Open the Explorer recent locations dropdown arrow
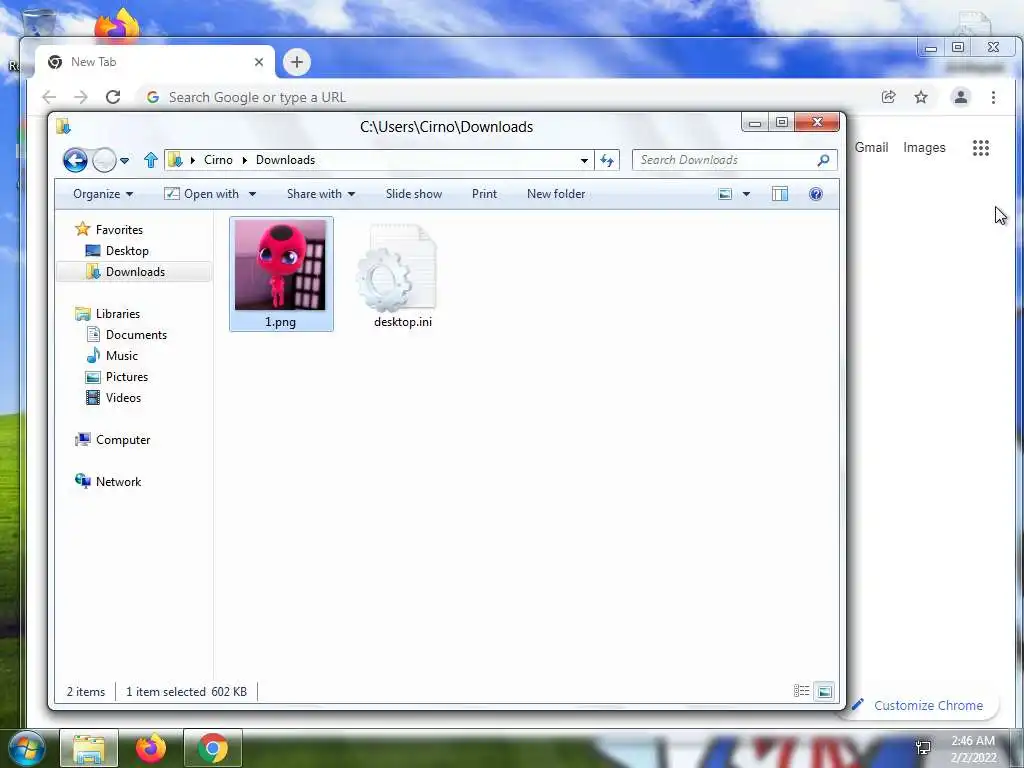 pos(125,161)
